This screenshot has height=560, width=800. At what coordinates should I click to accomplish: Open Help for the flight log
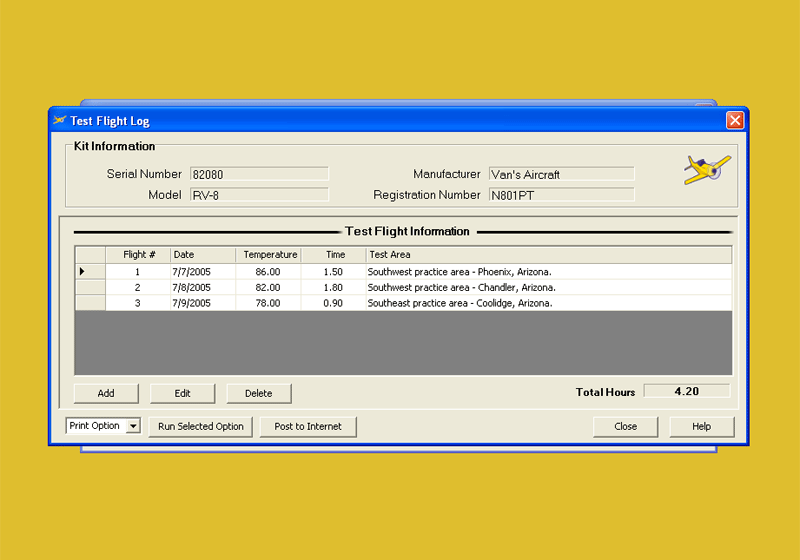701,426
